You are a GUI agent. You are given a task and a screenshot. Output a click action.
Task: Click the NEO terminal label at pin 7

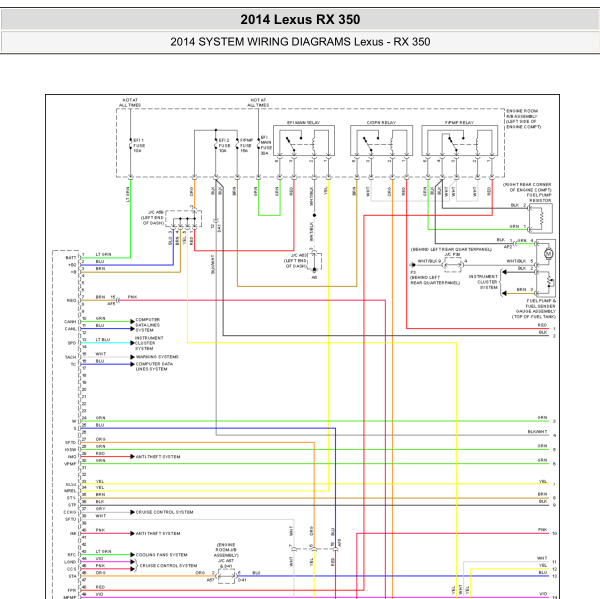(72, 300)
